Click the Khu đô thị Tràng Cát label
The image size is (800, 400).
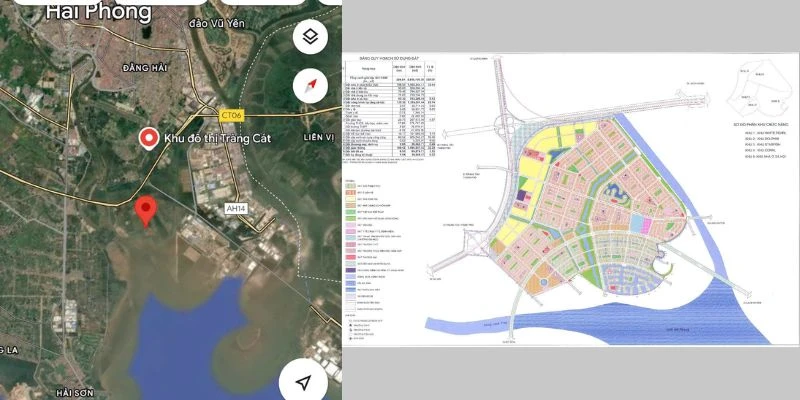click(217, 138)
